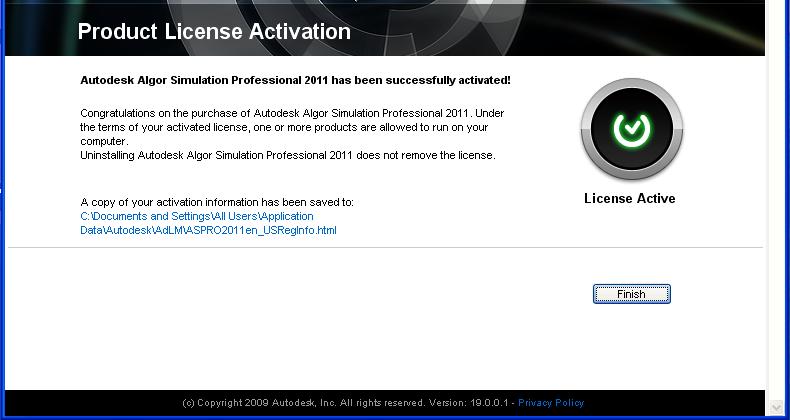Click the copyright 2009 Autodesk footer text

coord(348,403)
